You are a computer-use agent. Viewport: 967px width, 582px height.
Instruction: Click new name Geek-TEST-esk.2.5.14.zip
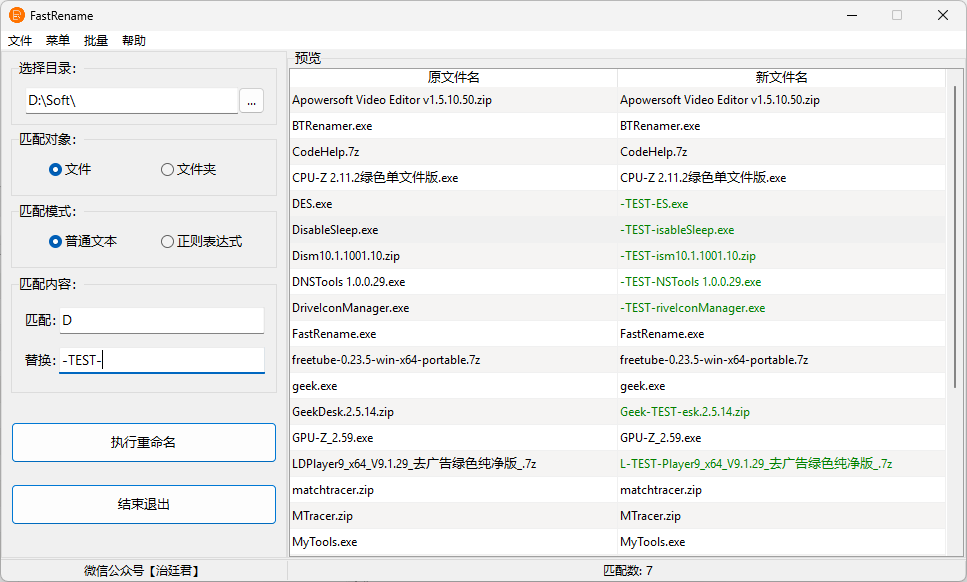(685, 412)
